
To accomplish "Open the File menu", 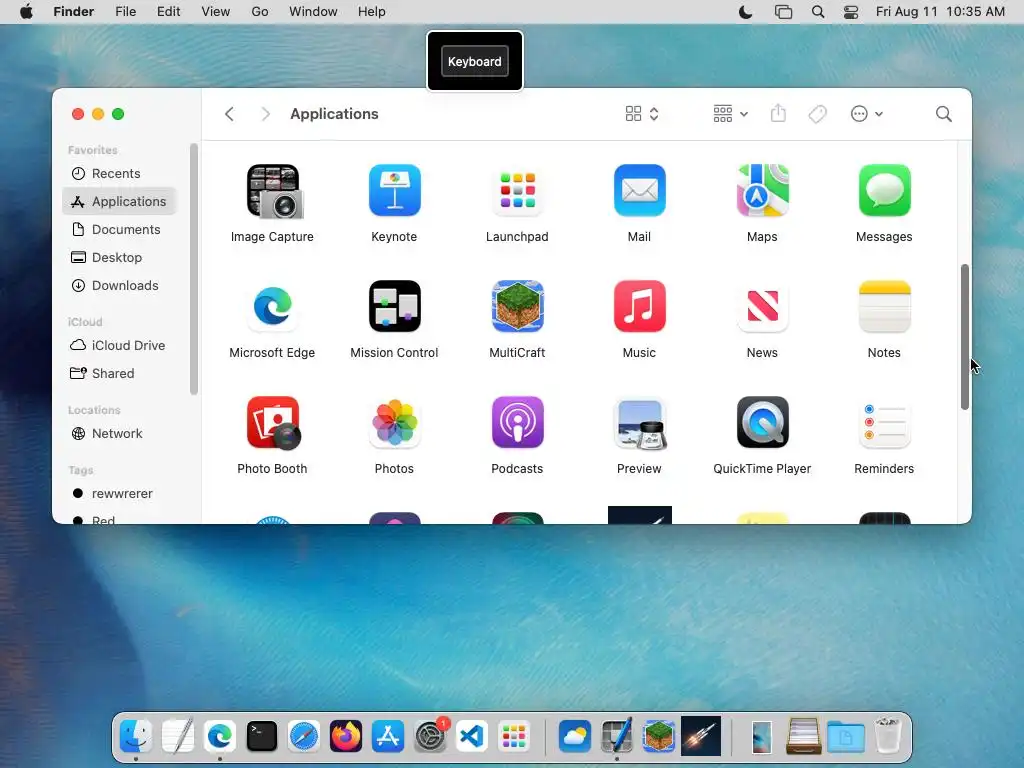I will point(125,12).
